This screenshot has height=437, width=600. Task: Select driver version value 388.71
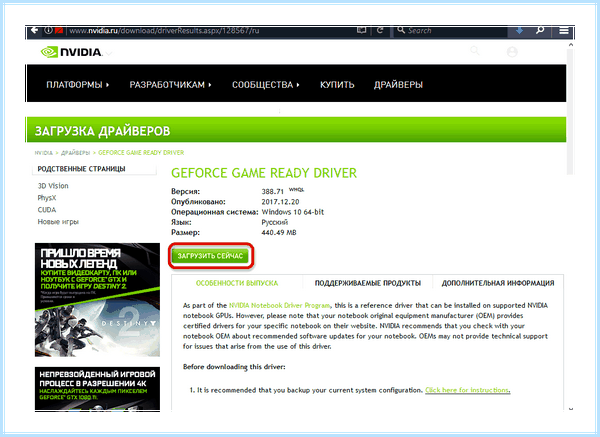tap(273, 191)
